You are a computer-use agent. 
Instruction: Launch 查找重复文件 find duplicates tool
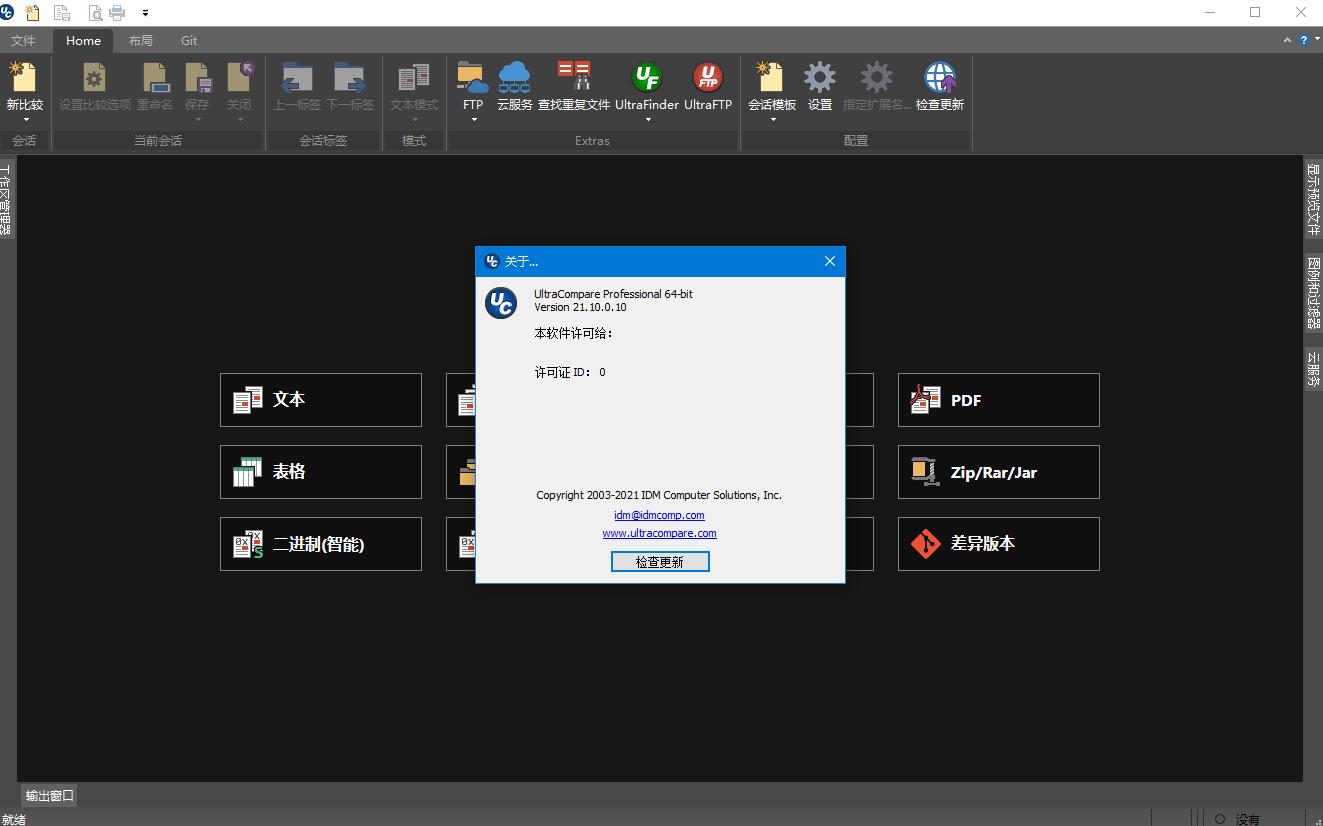click(574, 77)
